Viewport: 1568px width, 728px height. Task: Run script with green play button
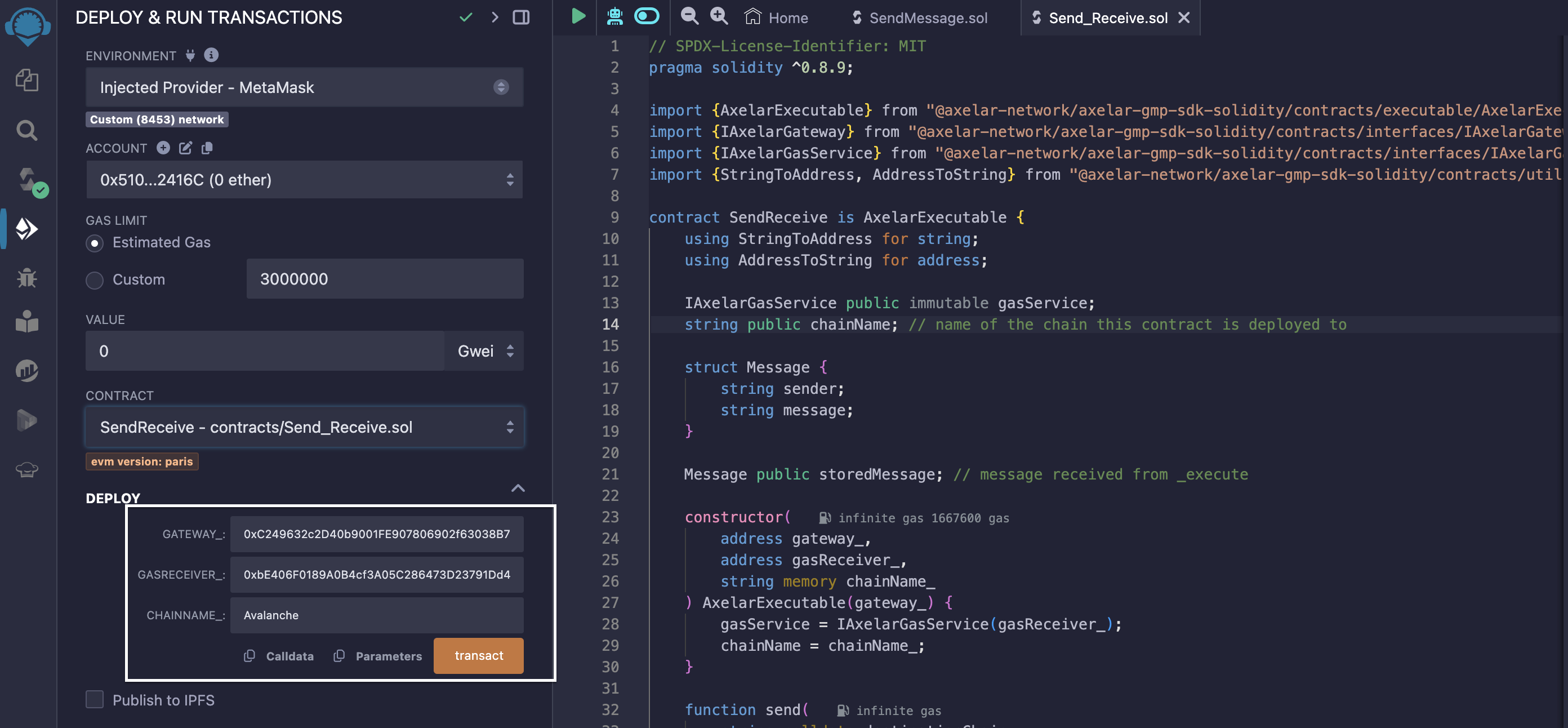pos(578,16)
